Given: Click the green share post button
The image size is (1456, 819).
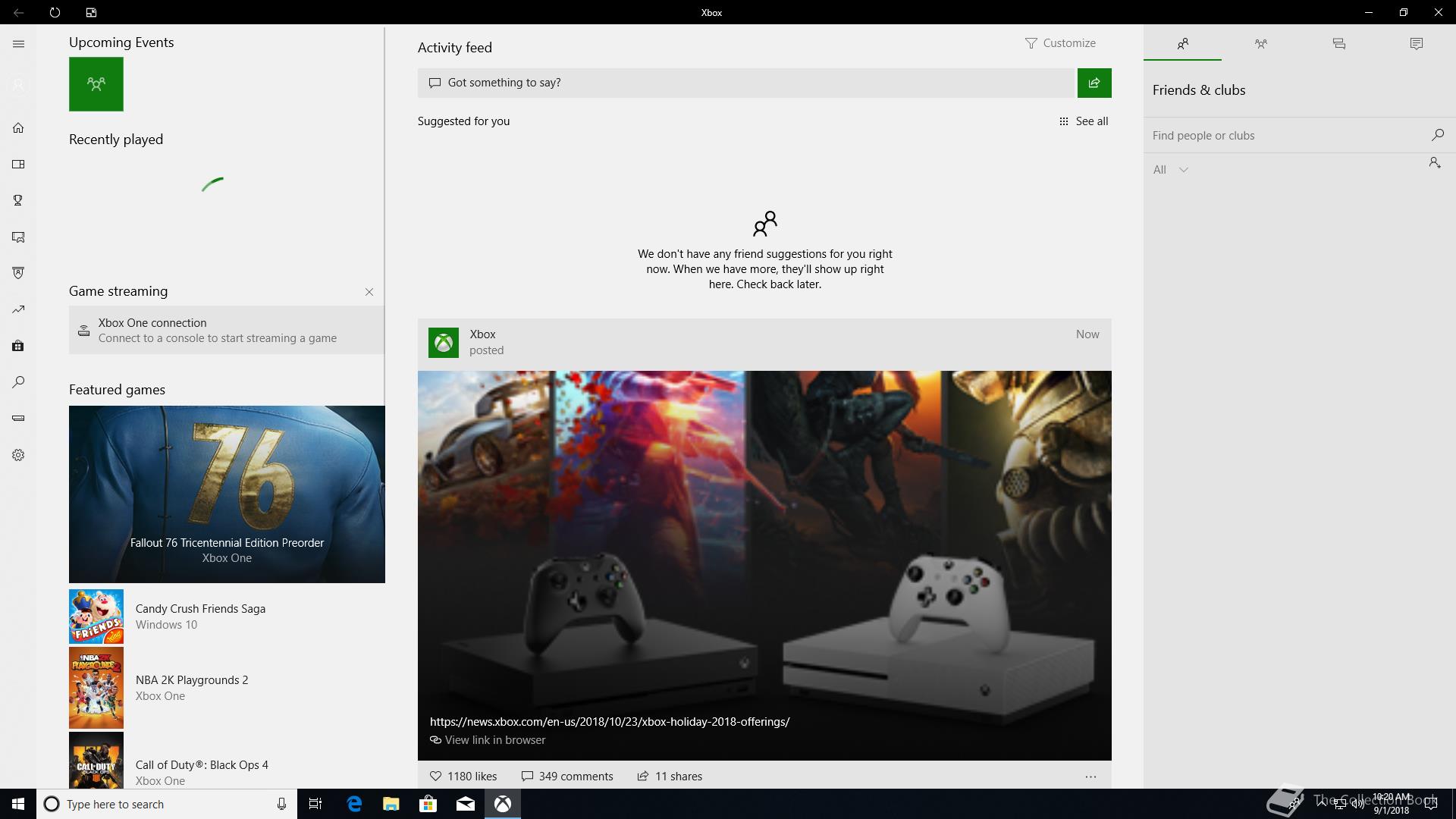Looking at the screenshot, I should [x=1094, y=83].
